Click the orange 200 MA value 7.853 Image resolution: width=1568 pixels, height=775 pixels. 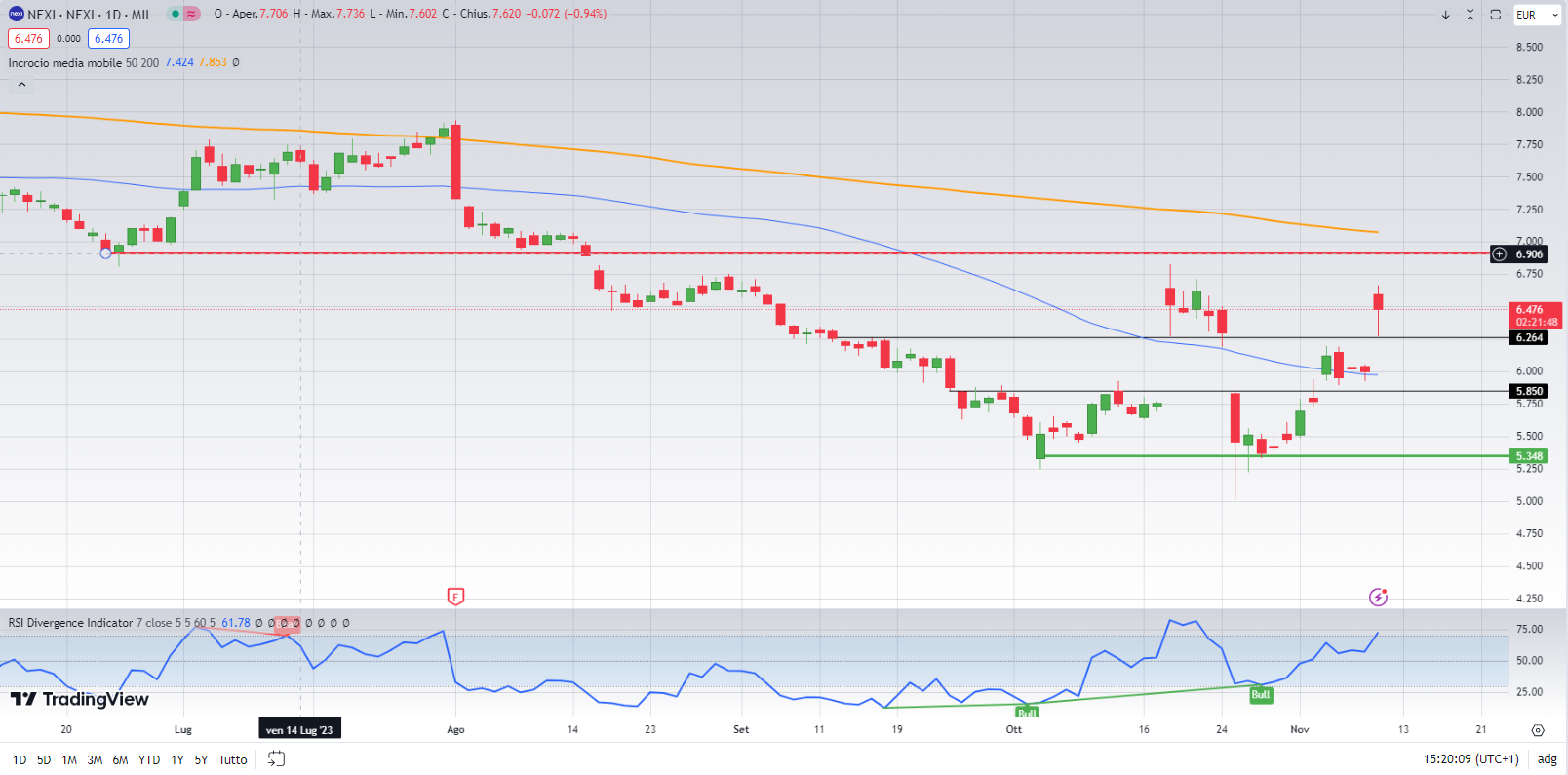pos(213,62)
